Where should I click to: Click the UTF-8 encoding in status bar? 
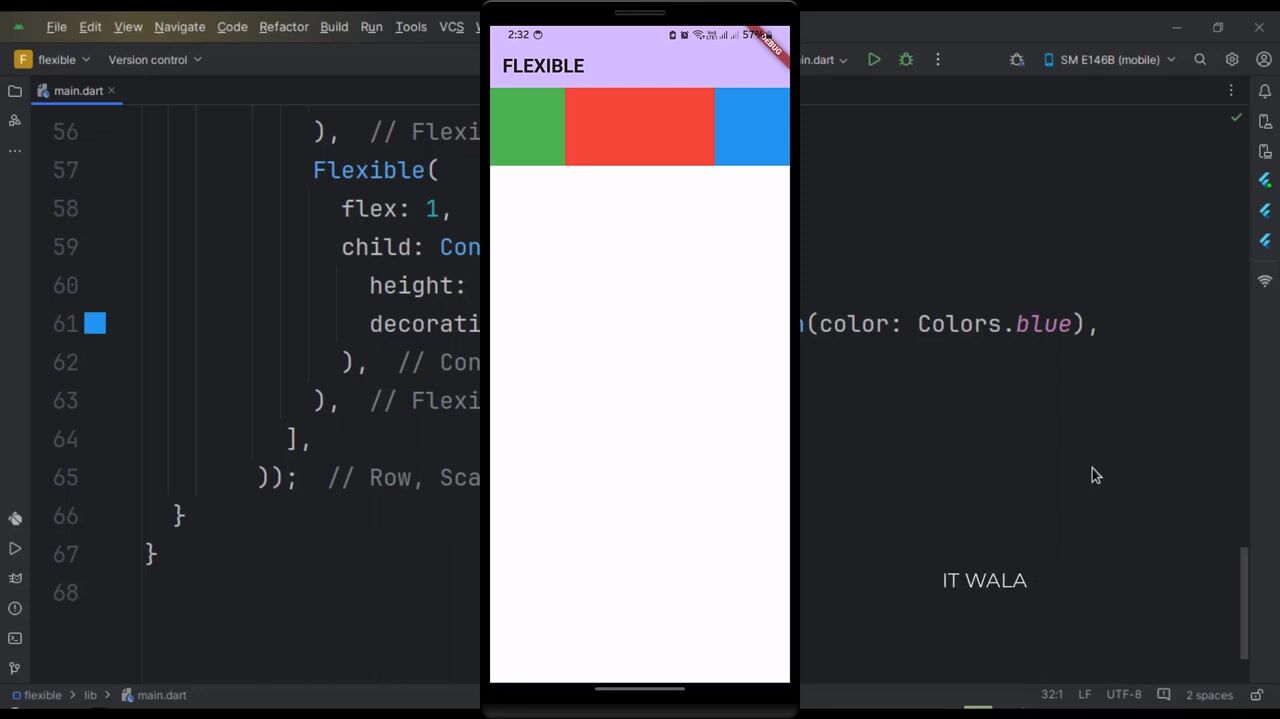tap(1123, 695)
